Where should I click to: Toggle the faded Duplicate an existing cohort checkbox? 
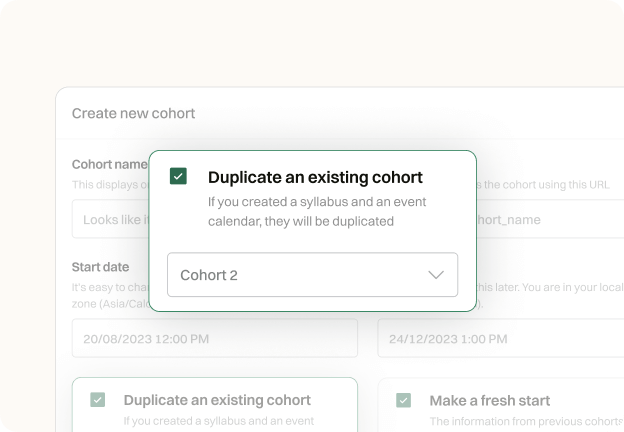click(x=98, y=400)
